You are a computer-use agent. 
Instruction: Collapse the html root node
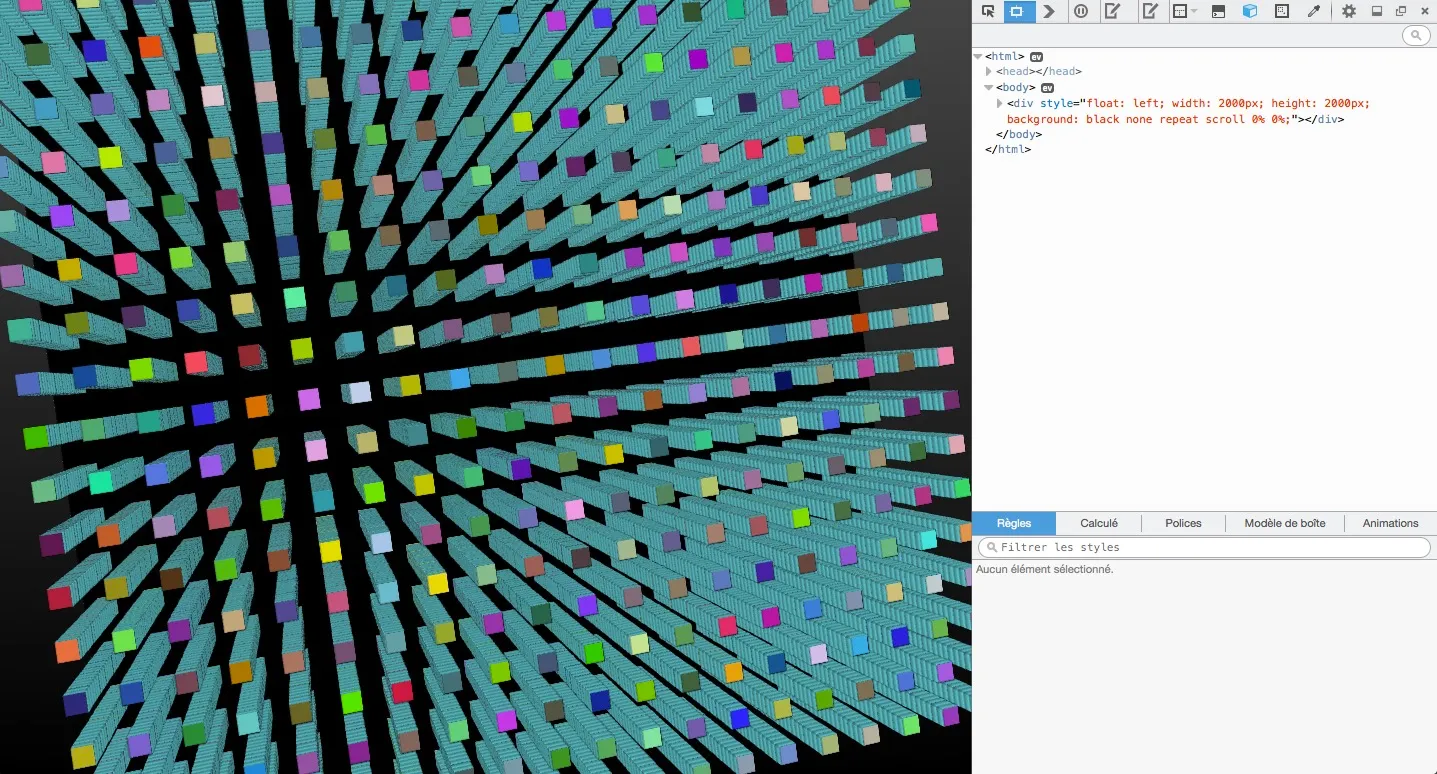[978, 57]
